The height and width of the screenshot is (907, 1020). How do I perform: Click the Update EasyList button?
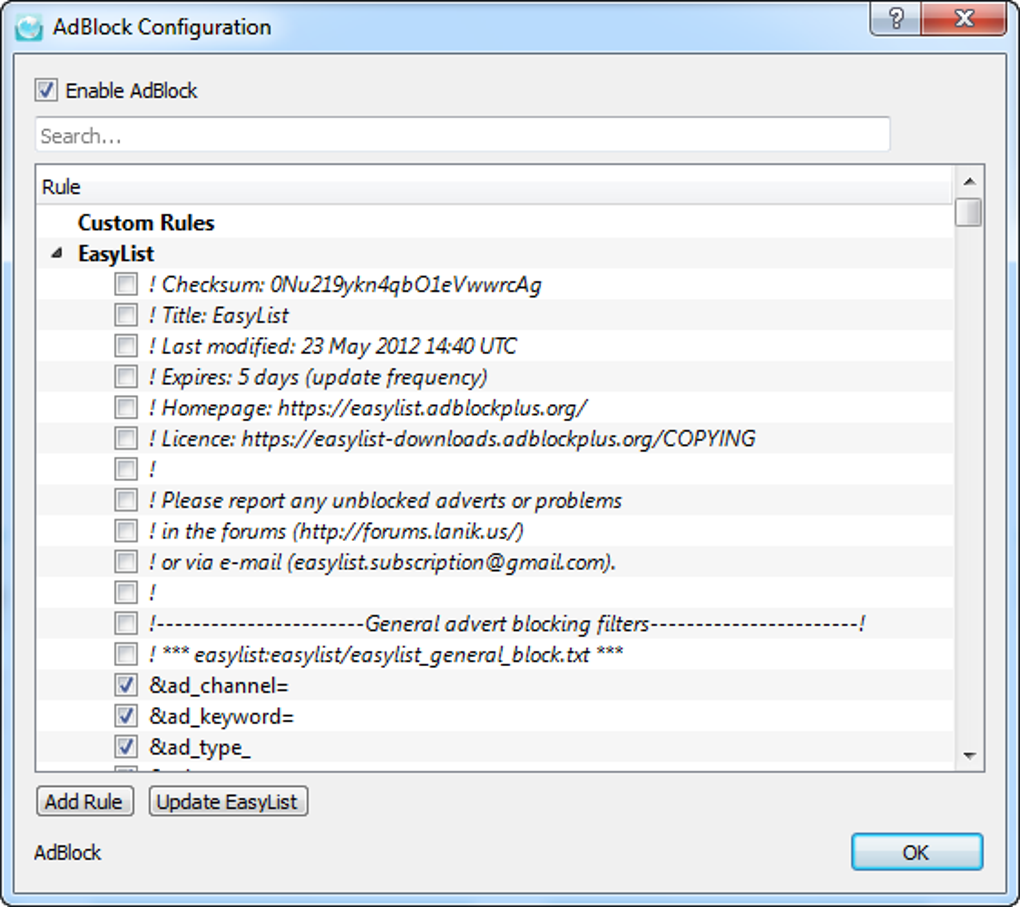228,802
